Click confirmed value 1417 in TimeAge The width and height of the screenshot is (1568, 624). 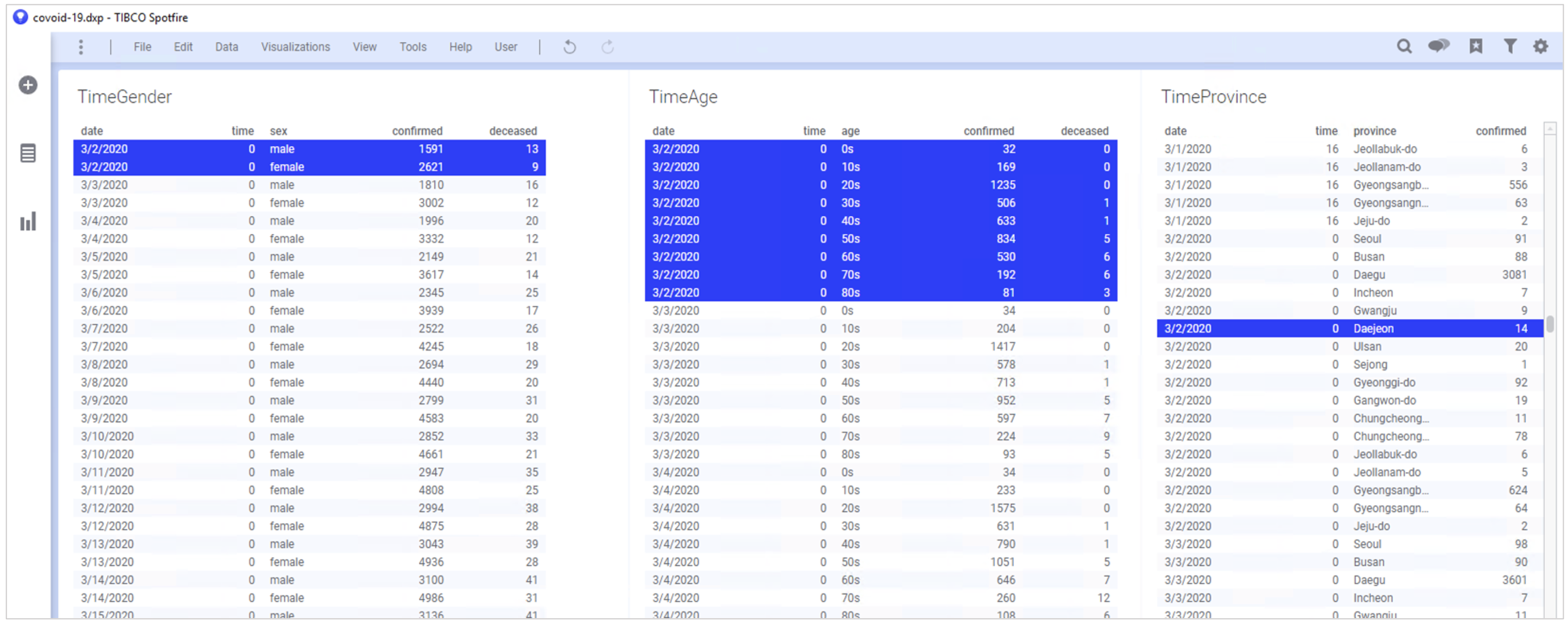pos(1002,346)
